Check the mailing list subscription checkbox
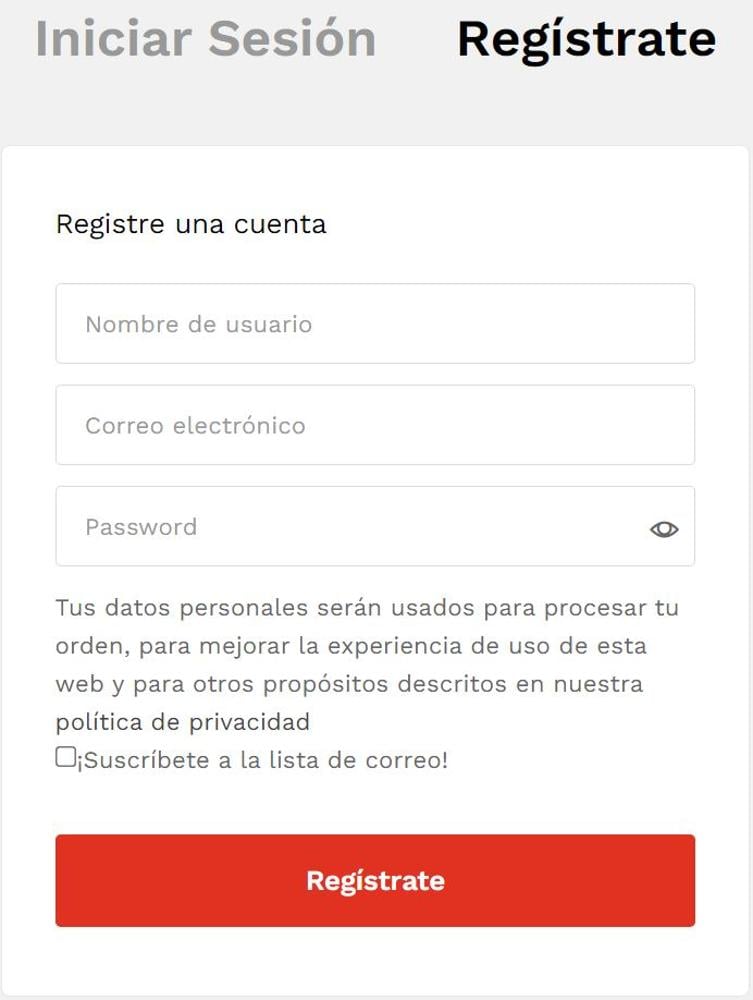This screenshot has width=753, height=1000. [65, 757]
